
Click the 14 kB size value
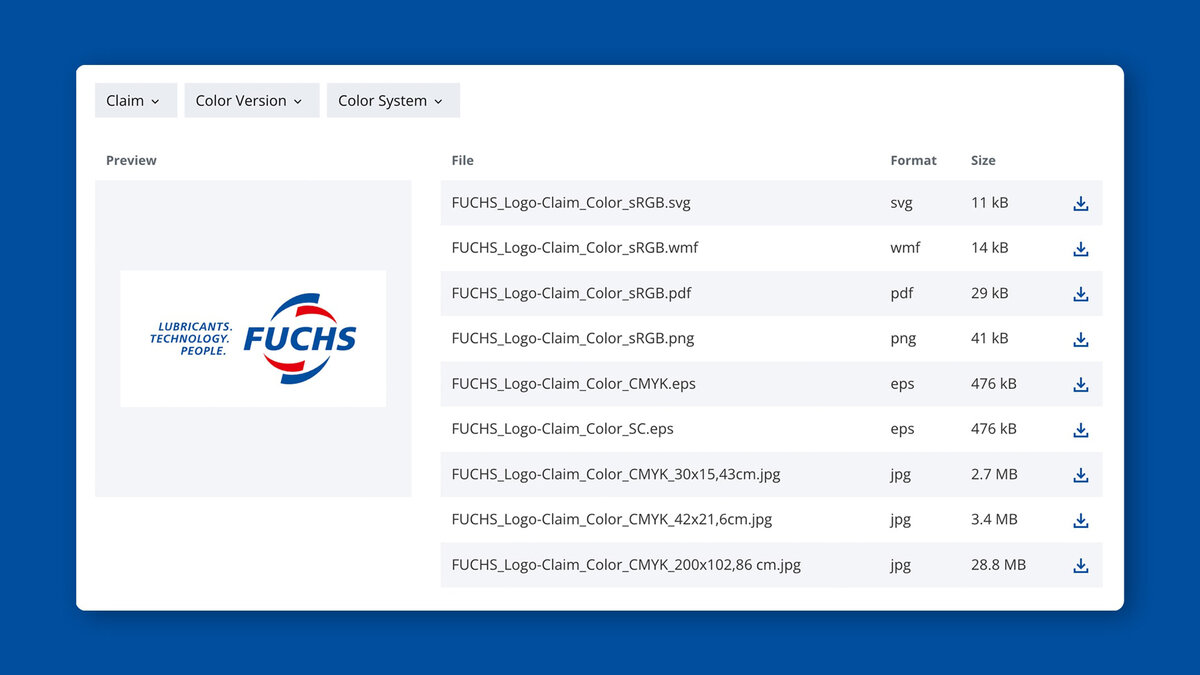click(990, 248)
